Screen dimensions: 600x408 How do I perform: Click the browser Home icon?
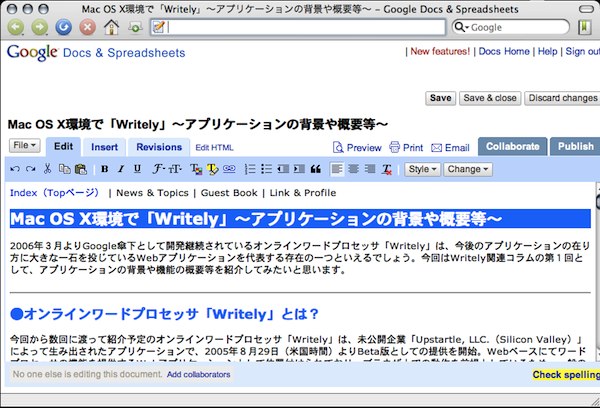coord(111,27)
